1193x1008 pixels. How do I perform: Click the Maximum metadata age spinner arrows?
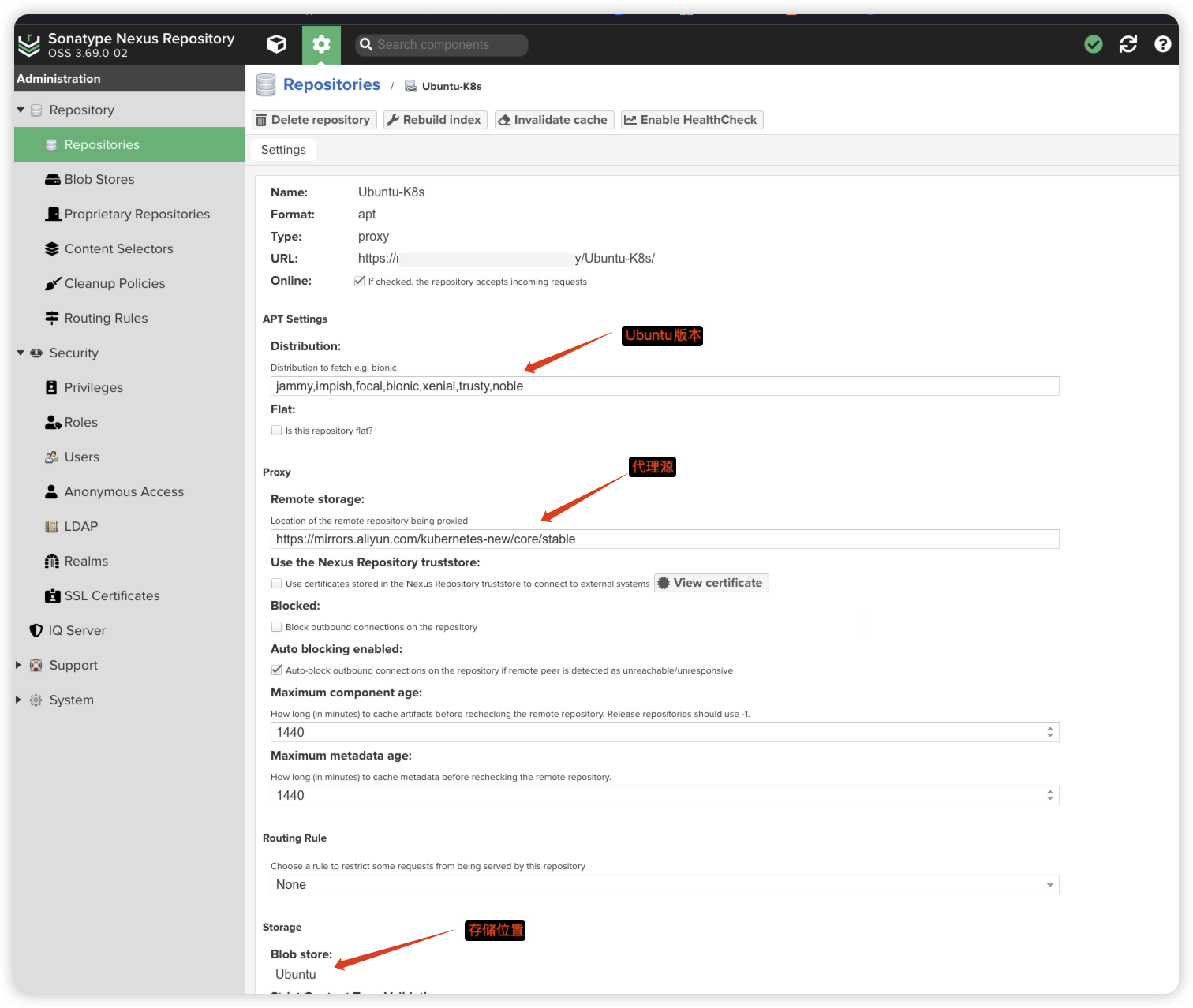(x=1050, y=795)
